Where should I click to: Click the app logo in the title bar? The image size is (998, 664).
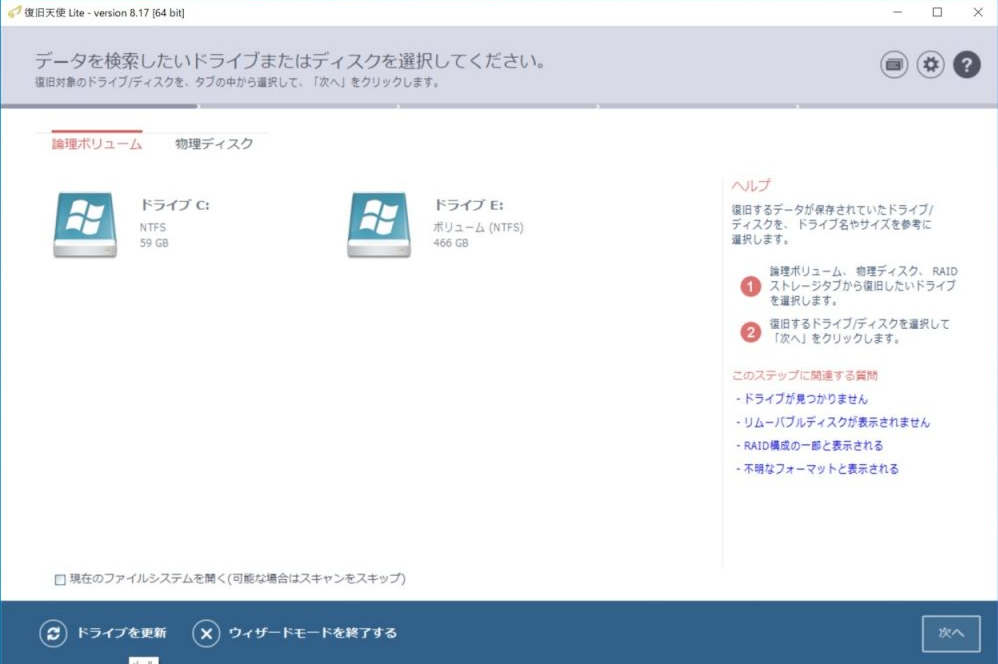click(x=14, y=12)
